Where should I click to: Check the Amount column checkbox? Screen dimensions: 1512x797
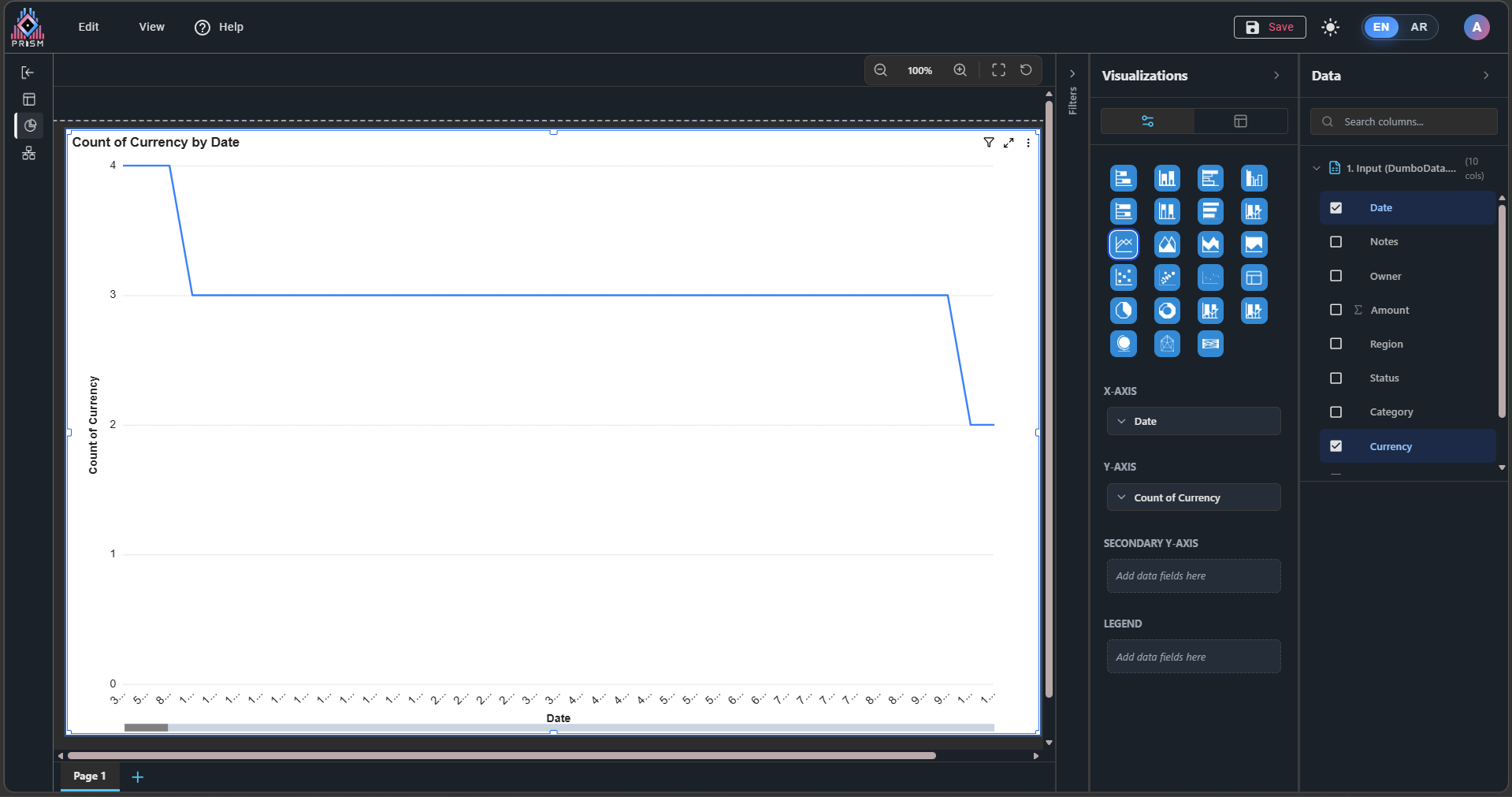pyautogui.click(x=1336, y=310)
